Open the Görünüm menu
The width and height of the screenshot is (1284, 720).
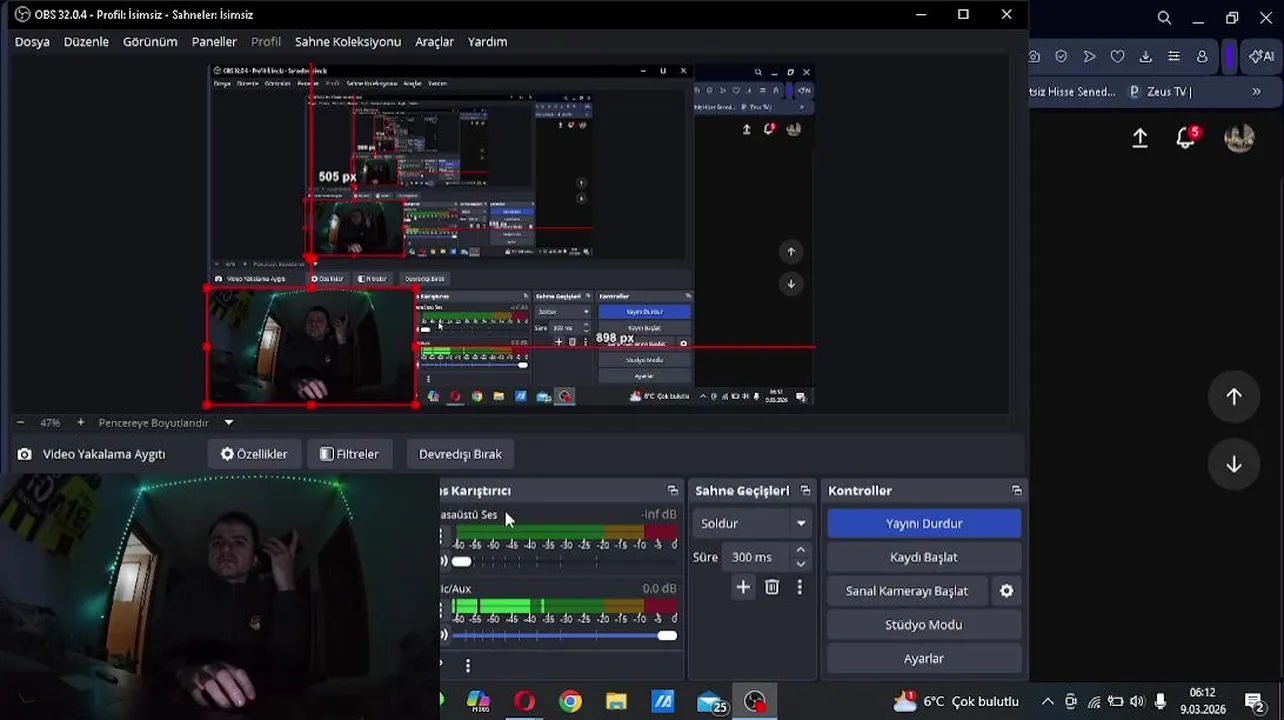150,42
